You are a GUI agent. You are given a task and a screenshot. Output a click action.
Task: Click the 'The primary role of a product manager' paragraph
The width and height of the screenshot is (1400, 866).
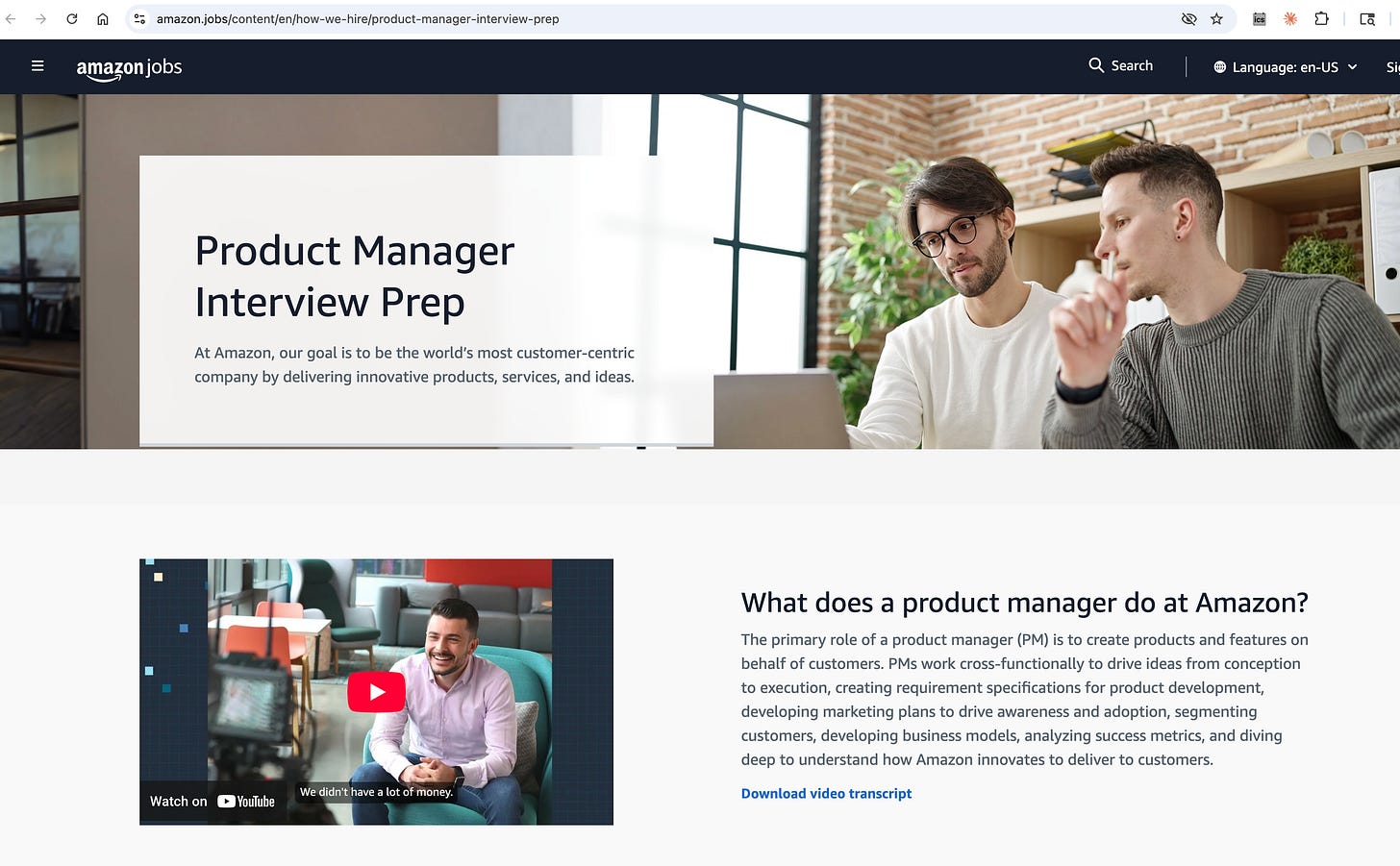click(x=1025, y=700)
